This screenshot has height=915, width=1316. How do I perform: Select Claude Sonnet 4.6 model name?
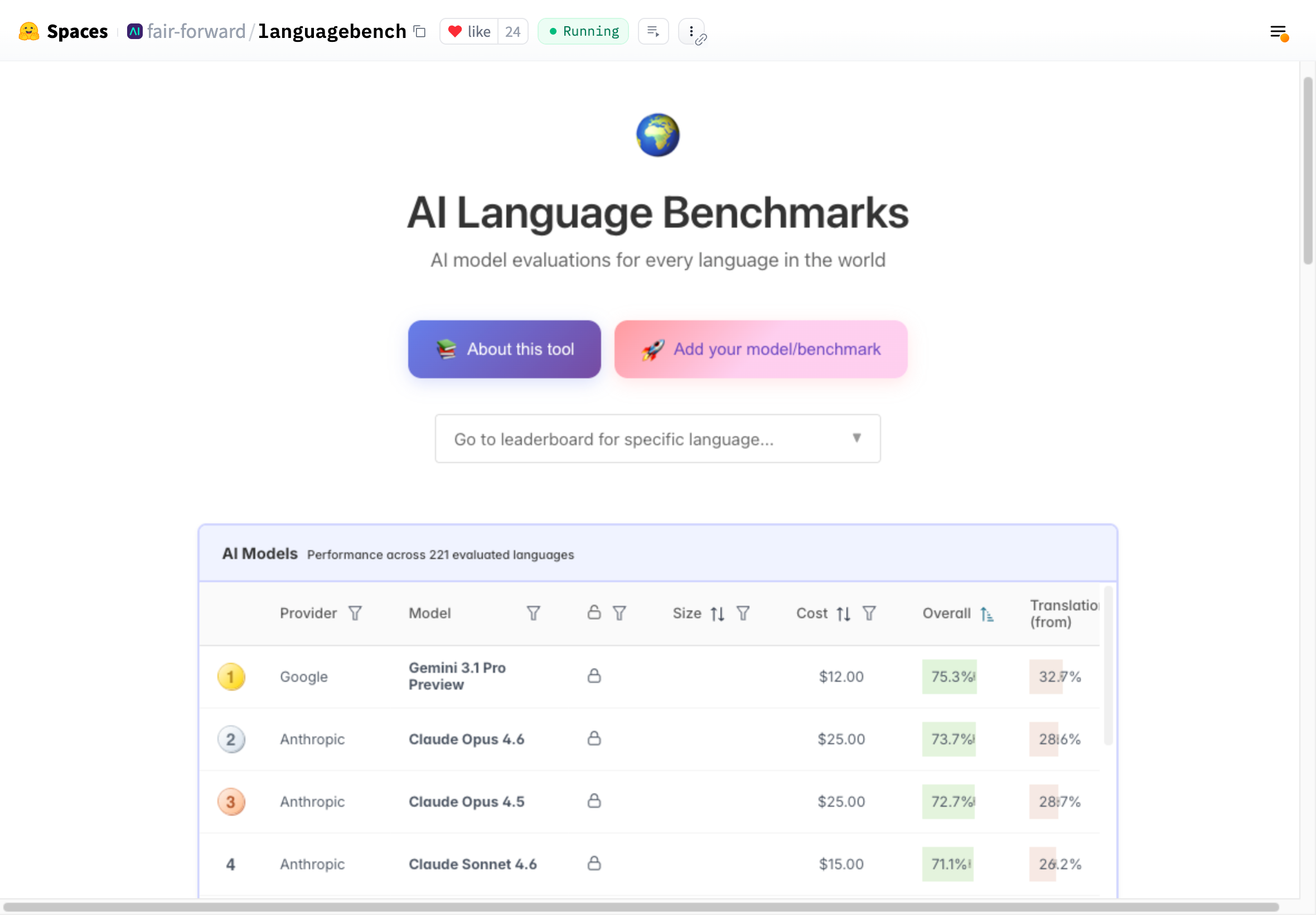coord(473,864)
